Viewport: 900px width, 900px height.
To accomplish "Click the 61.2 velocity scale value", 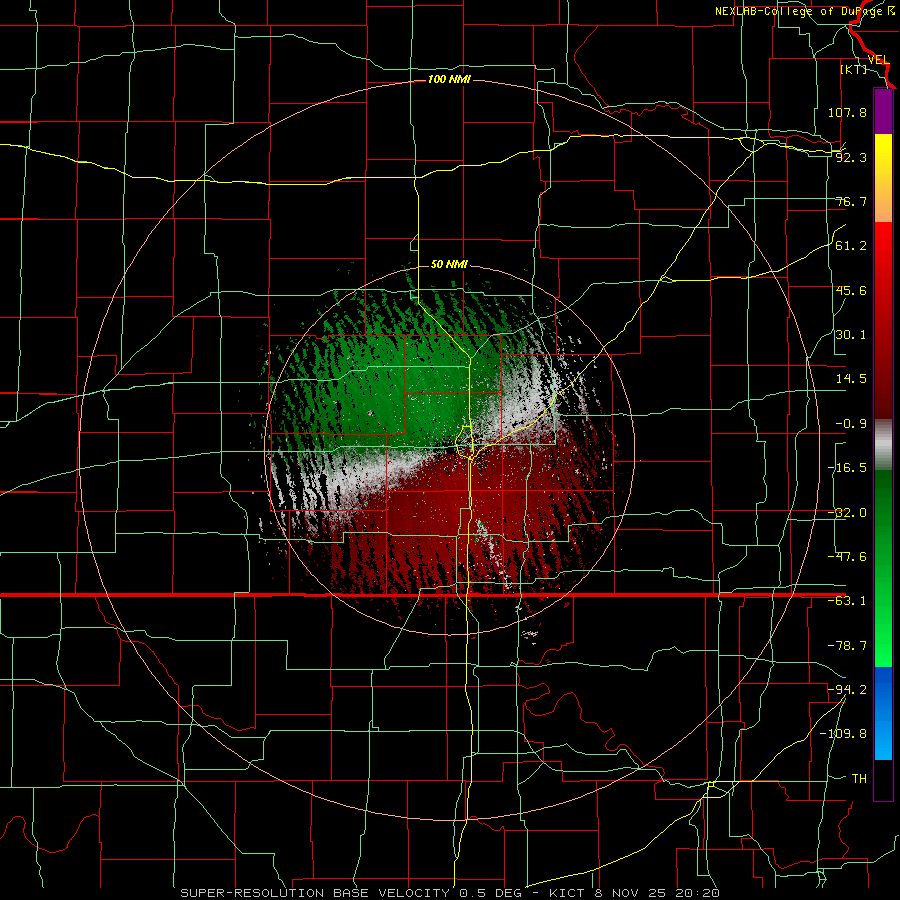I will [851, 246].
